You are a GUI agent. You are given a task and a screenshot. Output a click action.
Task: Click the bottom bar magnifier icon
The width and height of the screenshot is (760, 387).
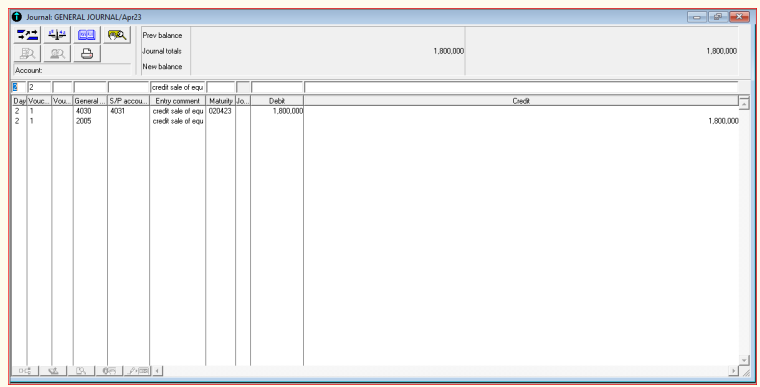pos(81,371)
